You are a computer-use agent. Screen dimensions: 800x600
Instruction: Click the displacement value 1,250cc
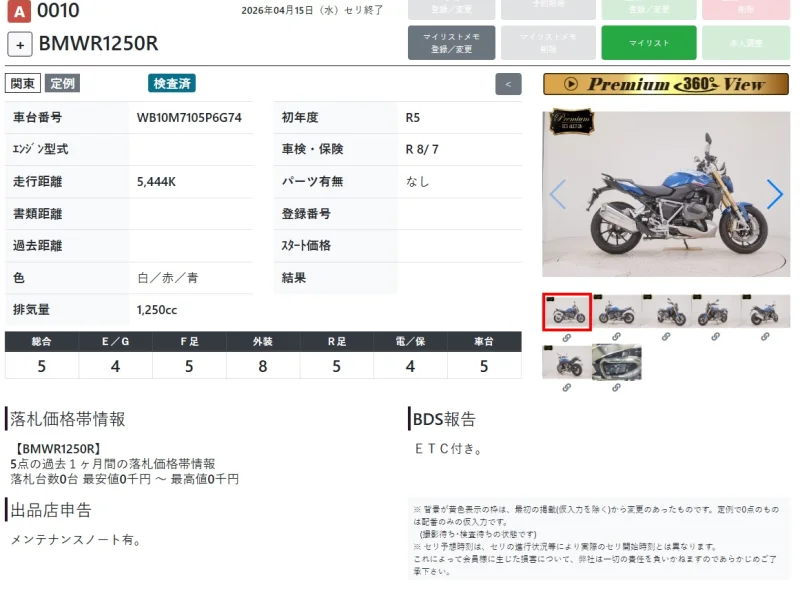157,310
